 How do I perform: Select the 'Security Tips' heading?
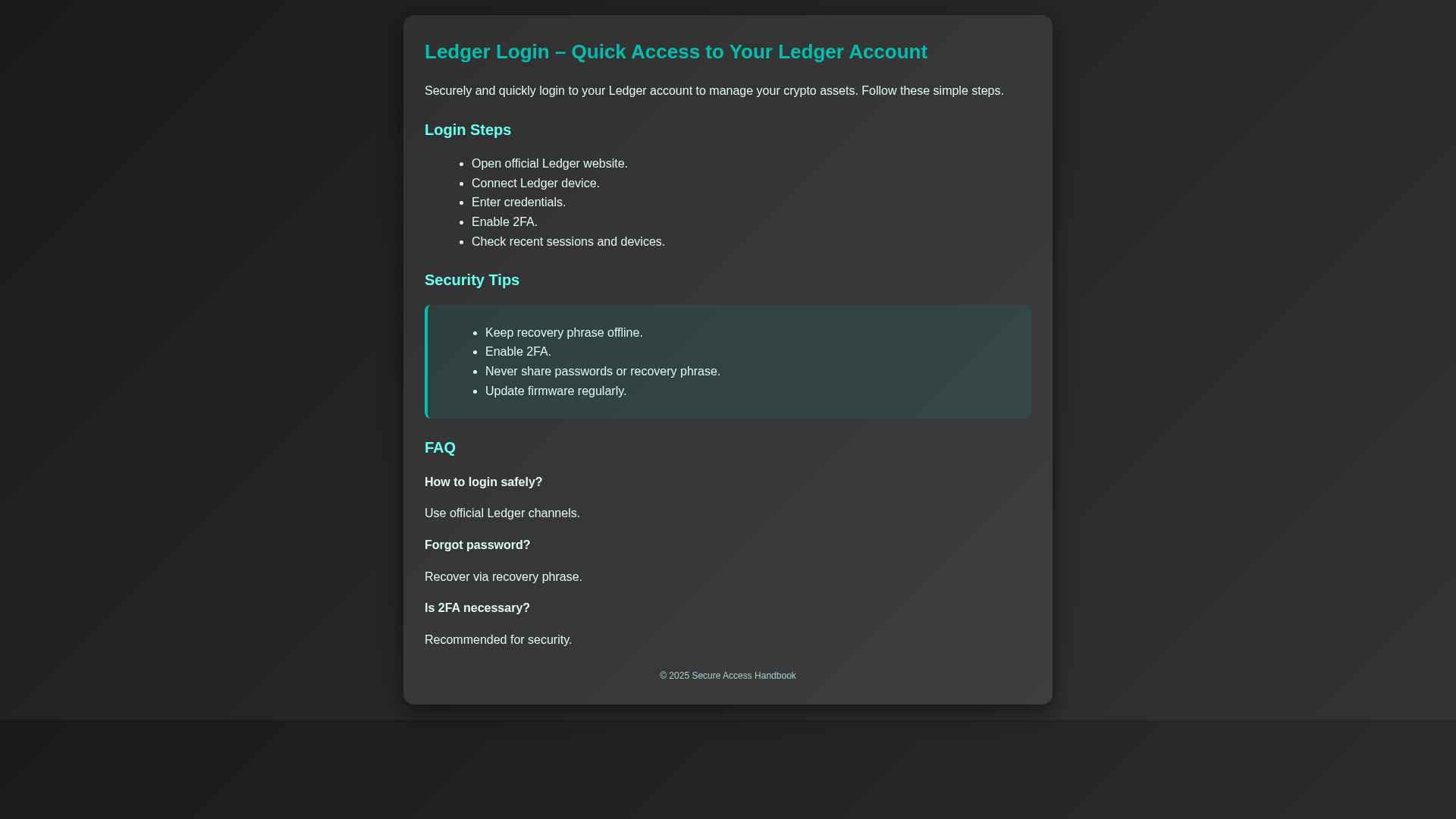(472, 280)
